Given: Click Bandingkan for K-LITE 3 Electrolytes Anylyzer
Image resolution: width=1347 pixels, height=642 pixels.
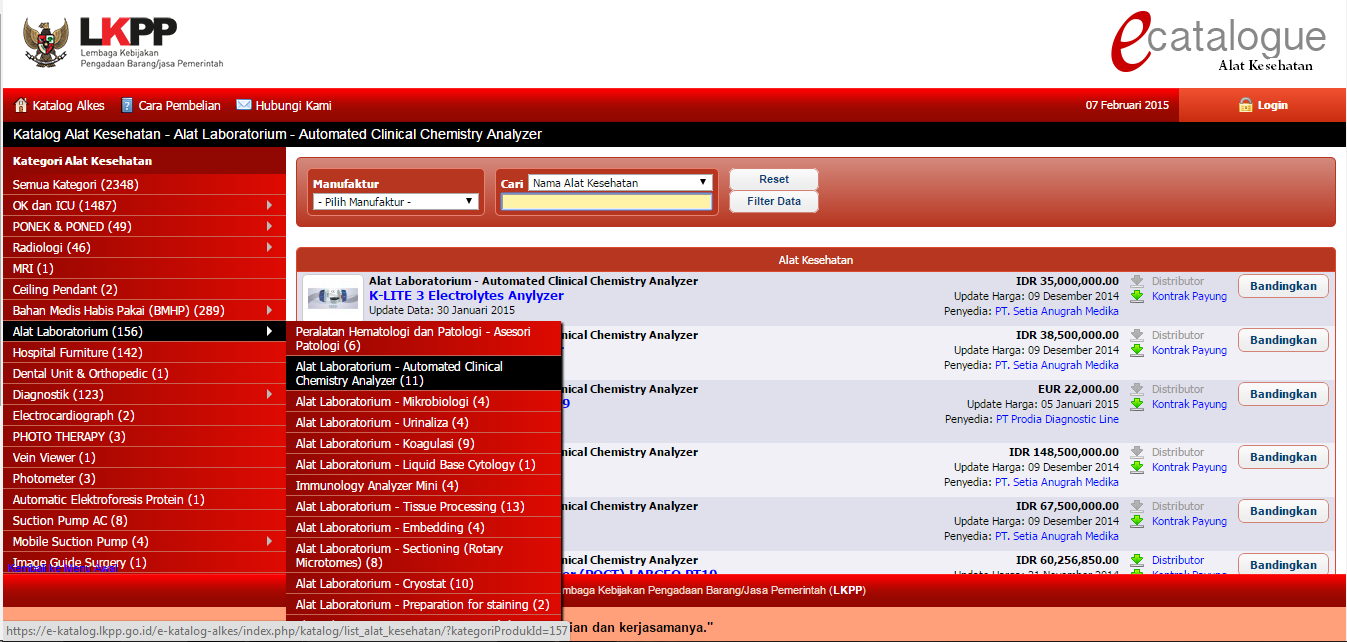Looking at the screenshot, I should tap(1283, 286).
